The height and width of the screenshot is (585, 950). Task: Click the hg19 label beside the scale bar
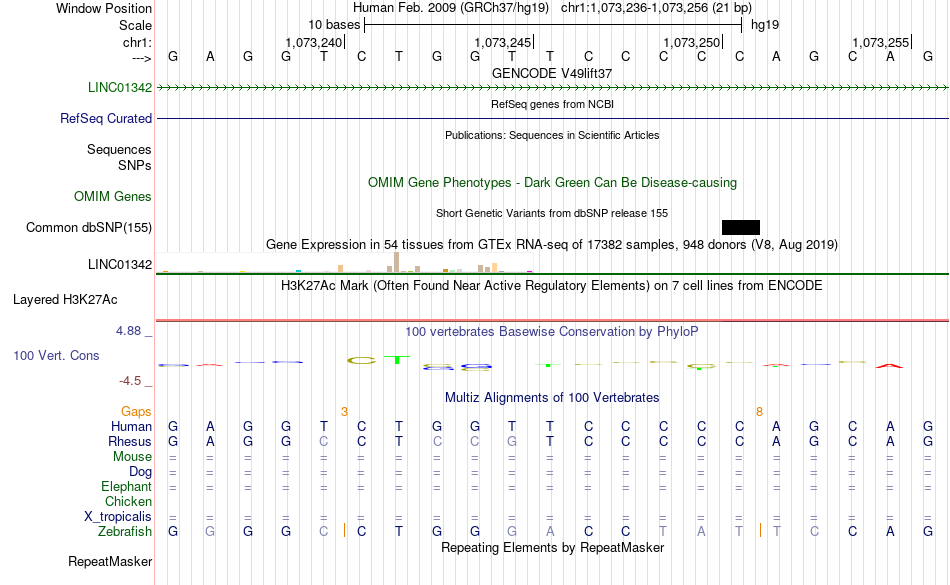click(x=765, y=25)
